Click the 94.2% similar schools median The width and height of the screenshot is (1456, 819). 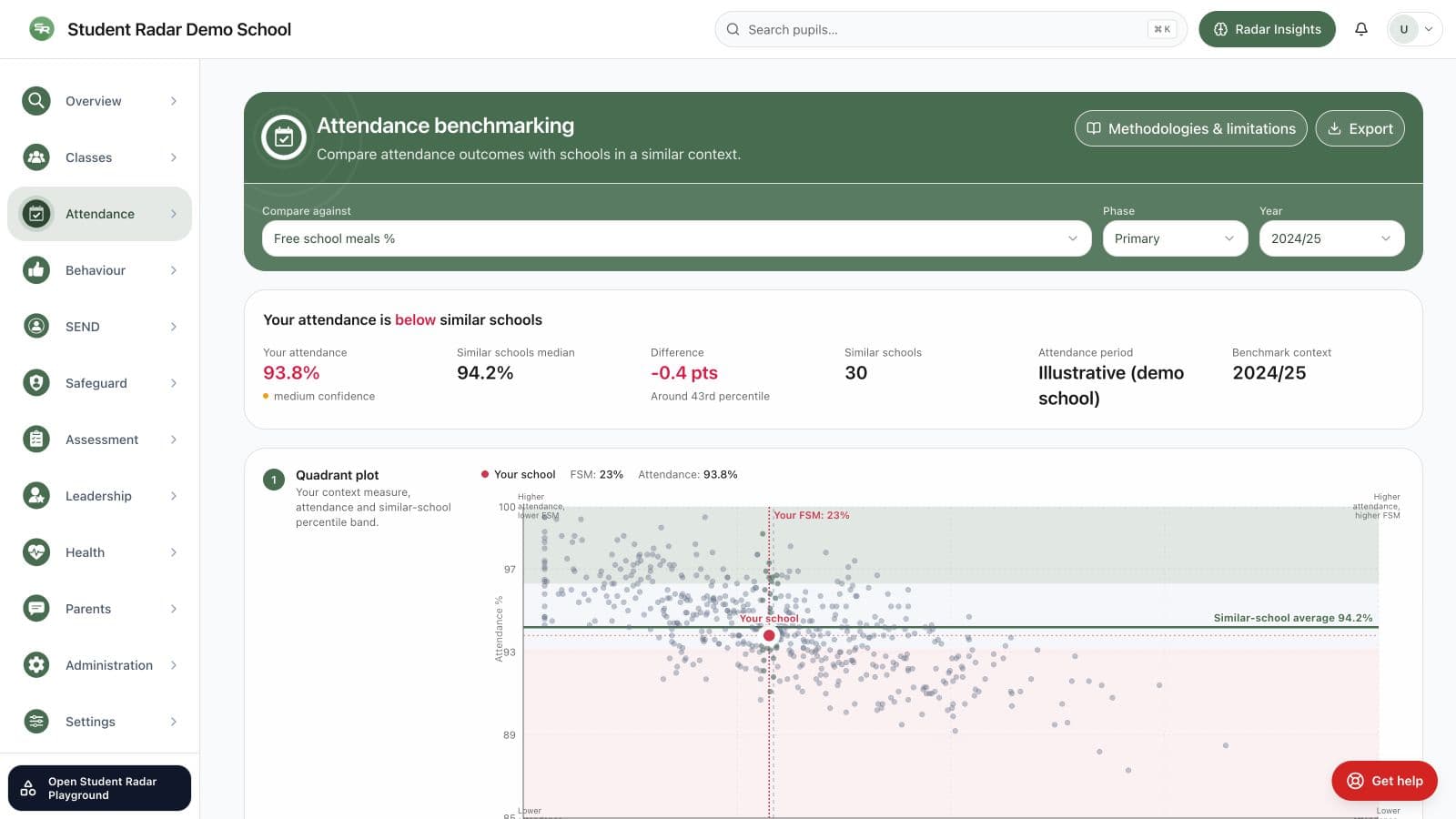(x=485, y=372)
